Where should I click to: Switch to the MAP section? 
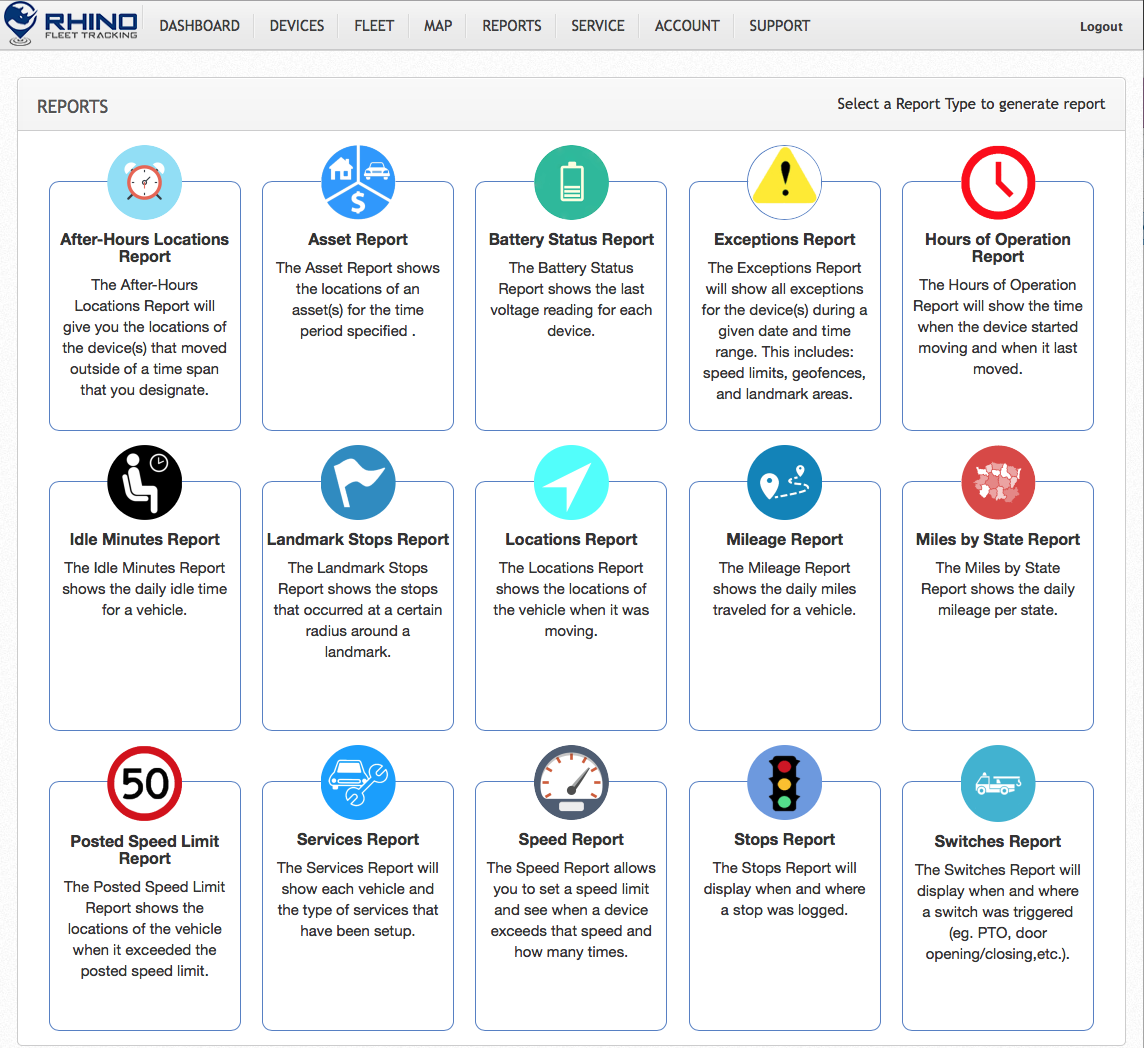coord(437,26)
